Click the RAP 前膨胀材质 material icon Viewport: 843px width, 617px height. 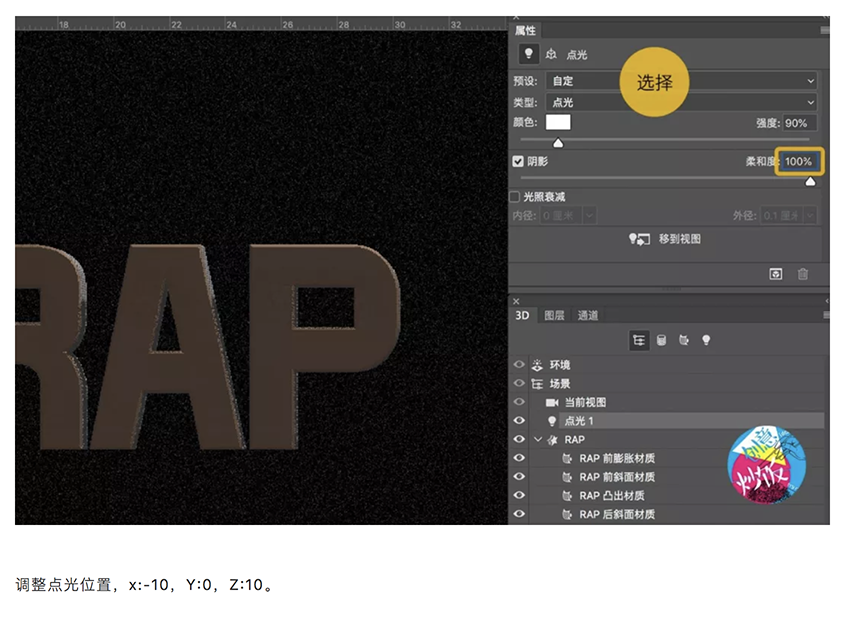coord(567,458)
